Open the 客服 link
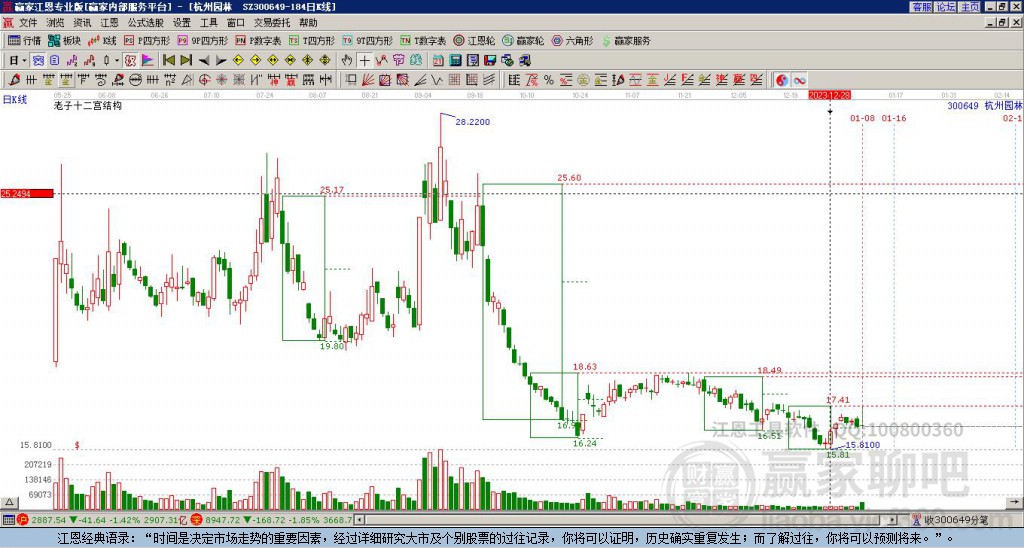The image size is (1024, 548). pyautogui.click(x=921, y=7)
